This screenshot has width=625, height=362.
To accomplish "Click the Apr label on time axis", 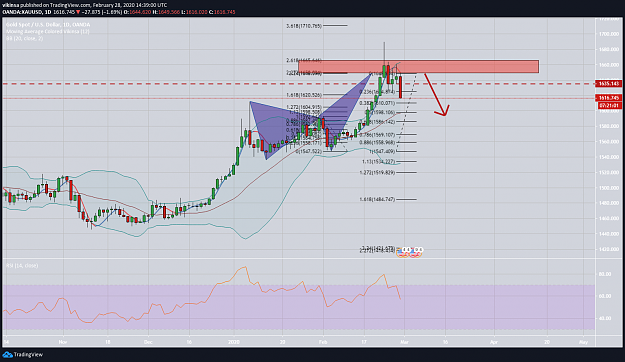I will coord(494,342).
